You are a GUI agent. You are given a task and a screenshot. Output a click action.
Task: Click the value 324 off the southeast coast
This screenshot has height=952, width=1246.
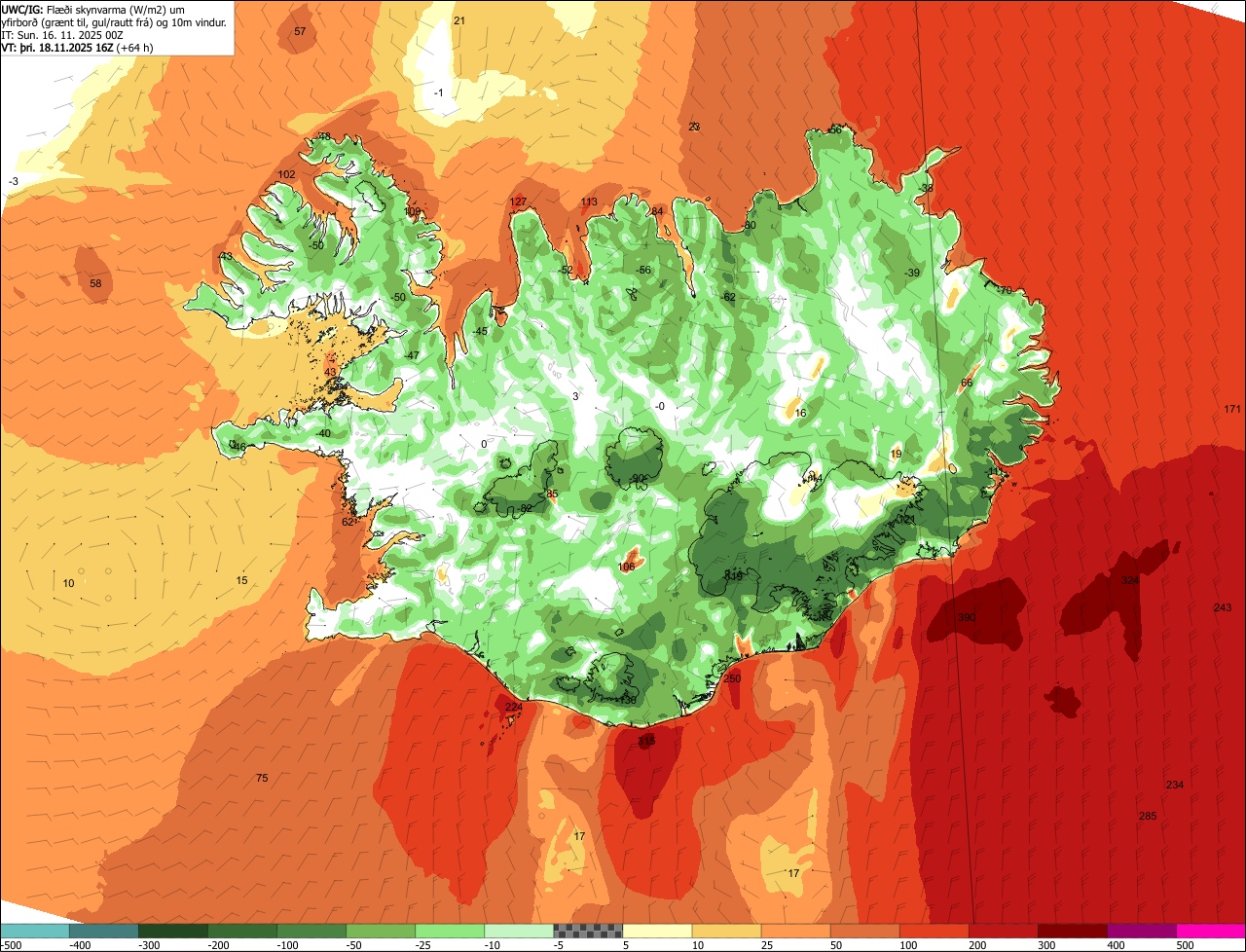tap(1129, 580)
